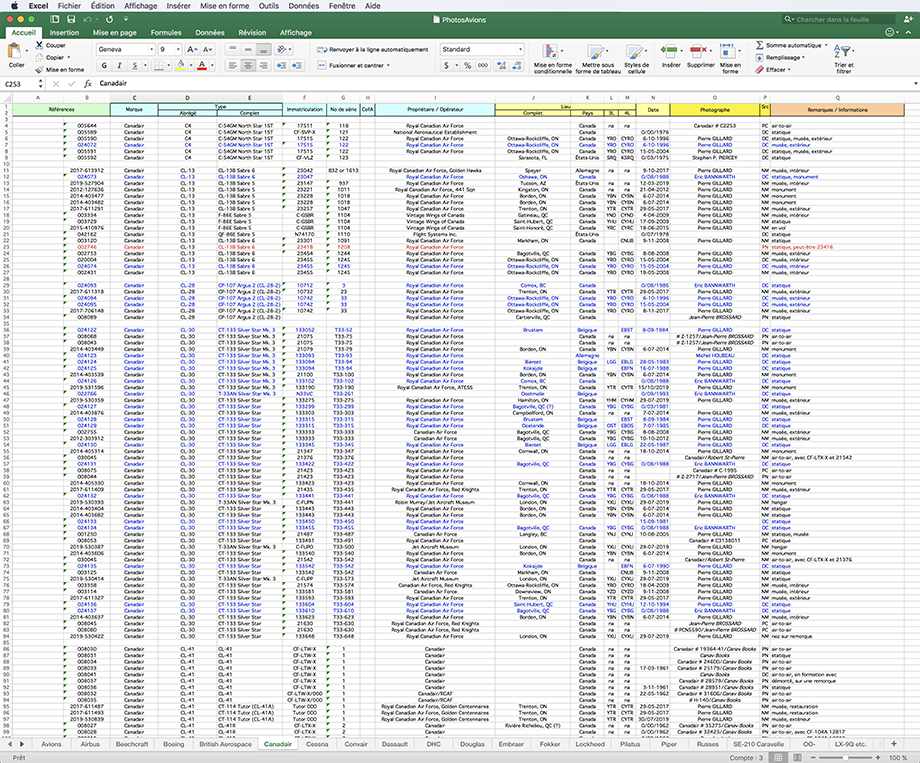Click the Name Box showing C253
This screenshot has width=920, height=763.
tap(20, 84)
